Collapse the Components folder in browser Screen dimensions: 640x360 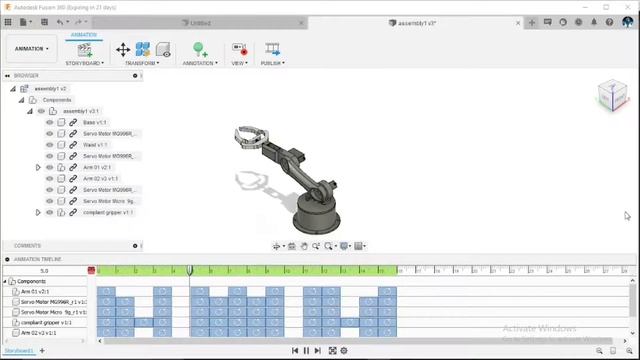(x=21, y=100)
